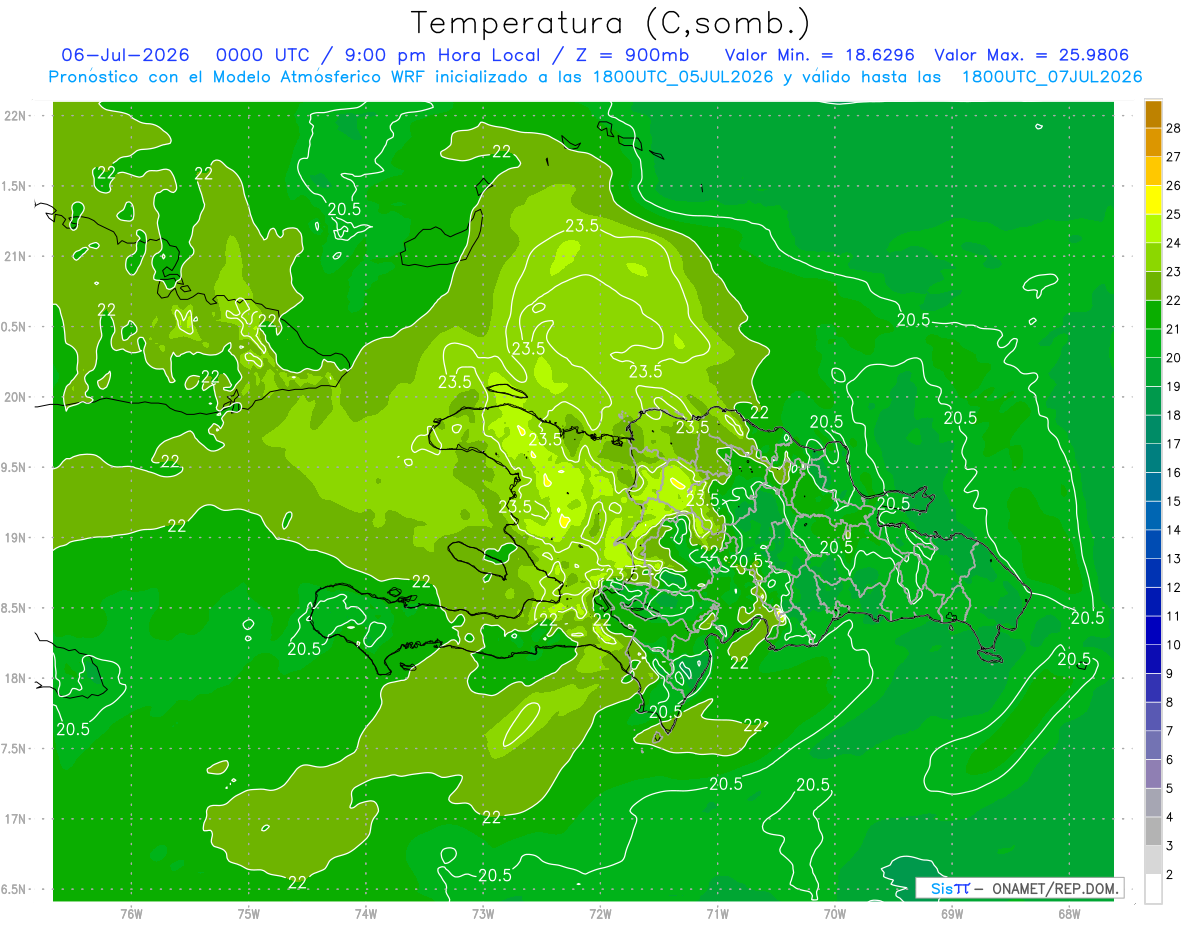Click the "72W" longitude axis label

pyautogui.click(x=600, y=912)
